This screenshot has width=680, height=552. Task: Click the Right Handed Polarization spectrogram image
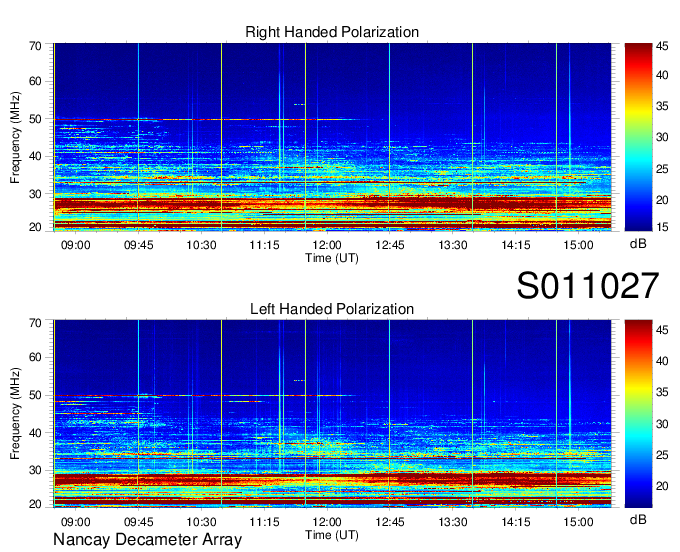[x=332, y=137]
